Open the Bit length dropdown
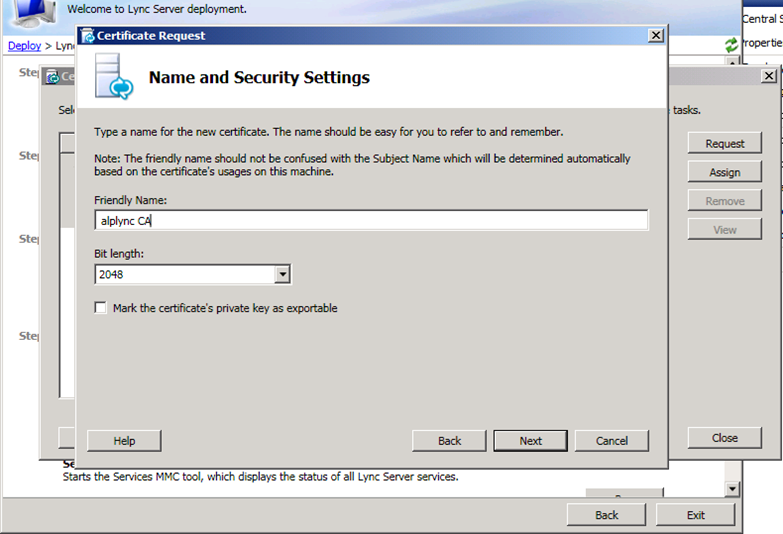The width and height of the screenshot is (783, 534). click(x=283, y=274)
